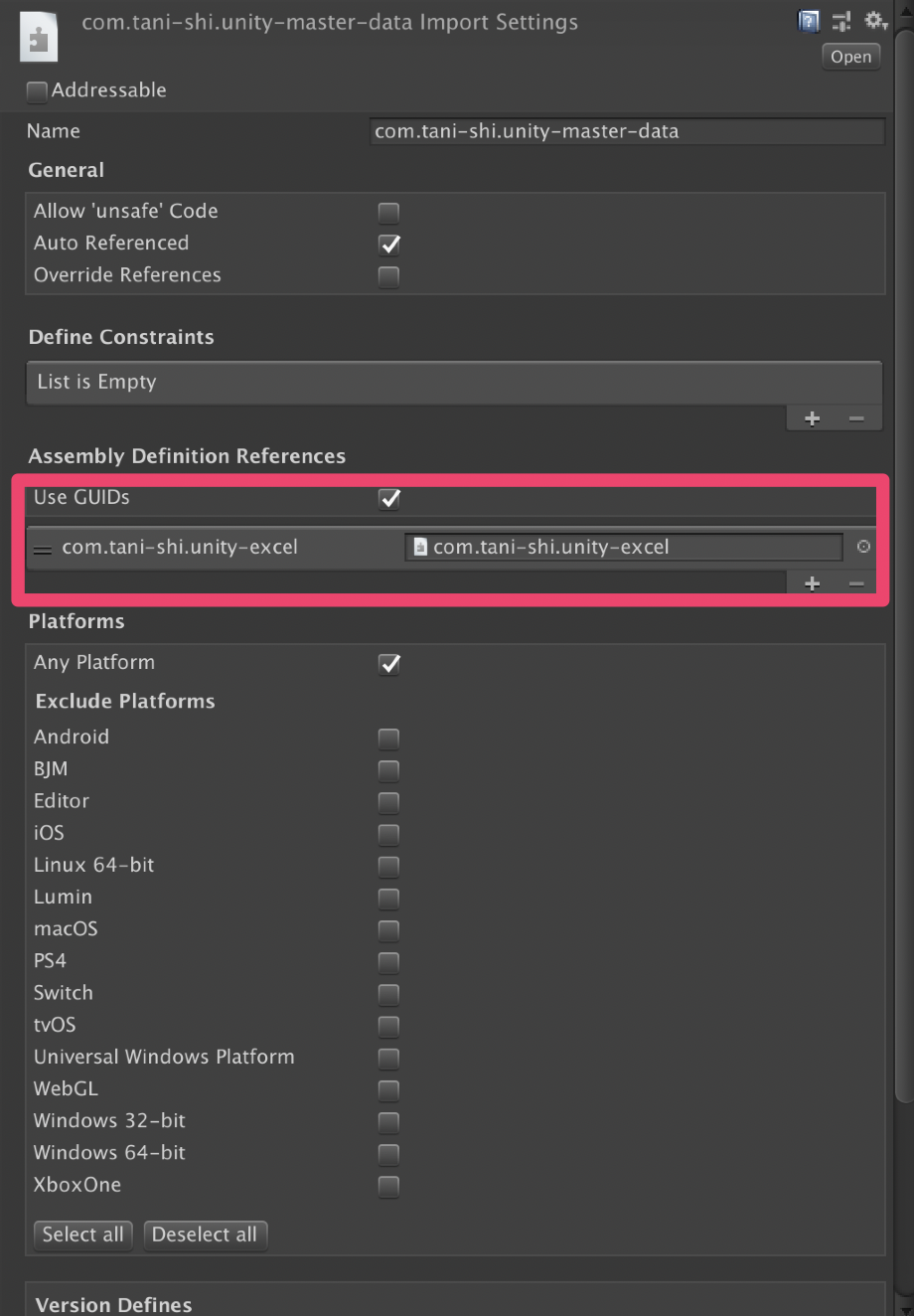Screen dimensions: 914x1316
Task: Remove the selected assembly definition reference
Action: 856,583
